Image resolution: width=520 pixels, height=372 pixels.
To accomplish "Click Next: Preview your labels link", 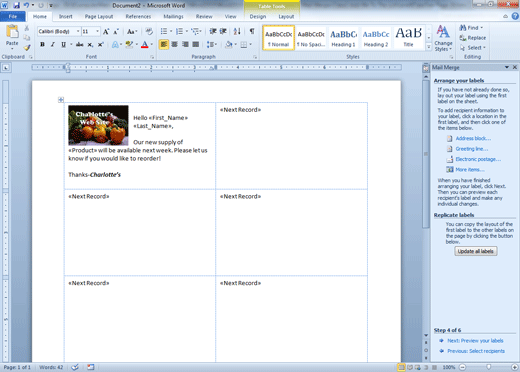I will (x=475, y=341).
